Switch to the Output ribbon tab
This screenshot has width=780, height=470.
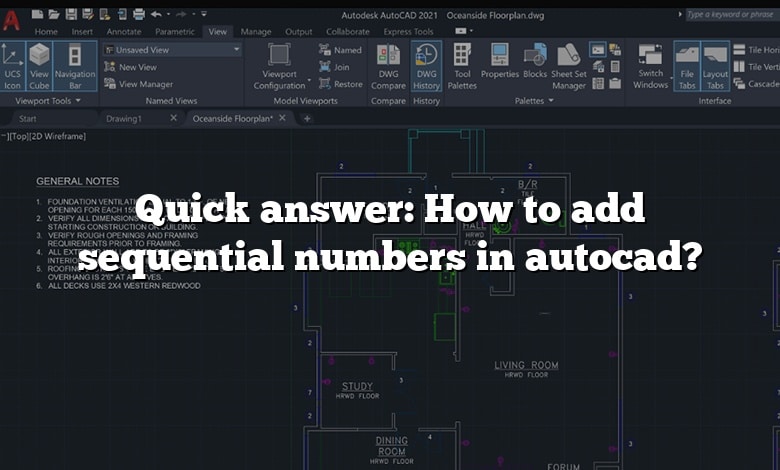(x=298, y=31)
